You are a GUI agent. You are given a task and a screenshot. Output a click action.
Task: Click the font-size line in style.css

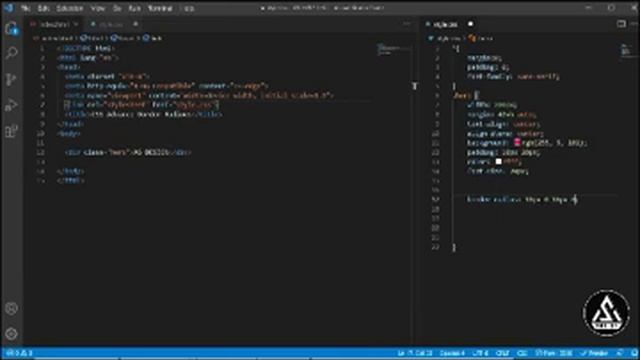[498, 171]
